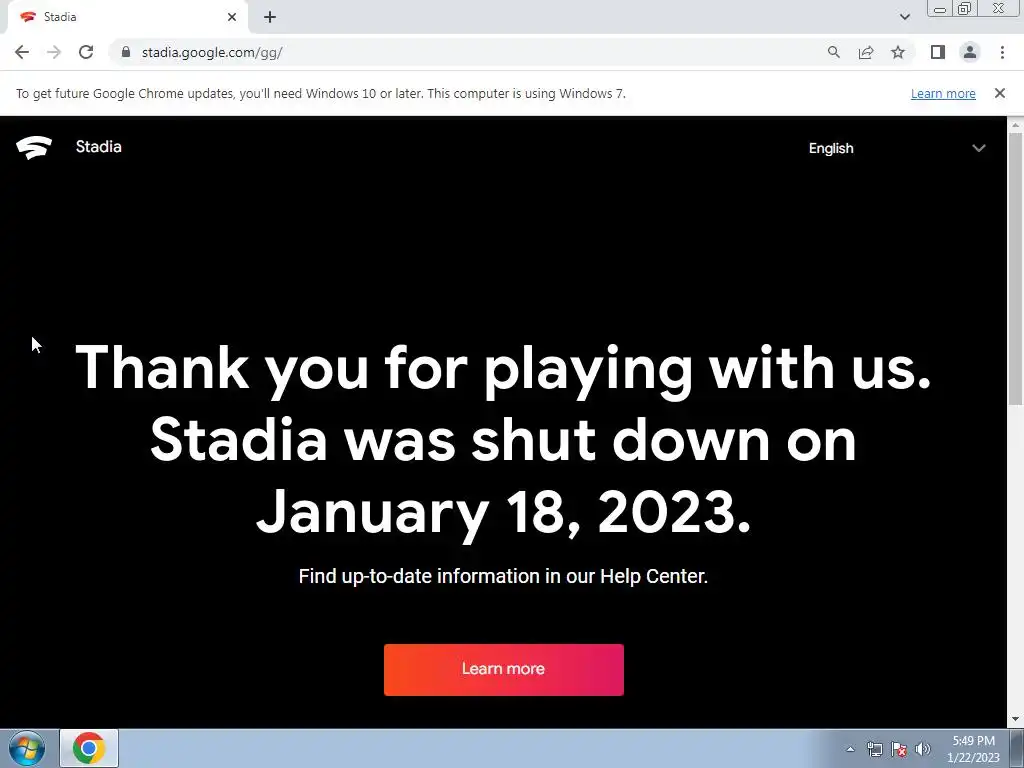Restore down the Chrome window
The image size is (1024, 768).
pyautogui.click(x=964, y=9)
